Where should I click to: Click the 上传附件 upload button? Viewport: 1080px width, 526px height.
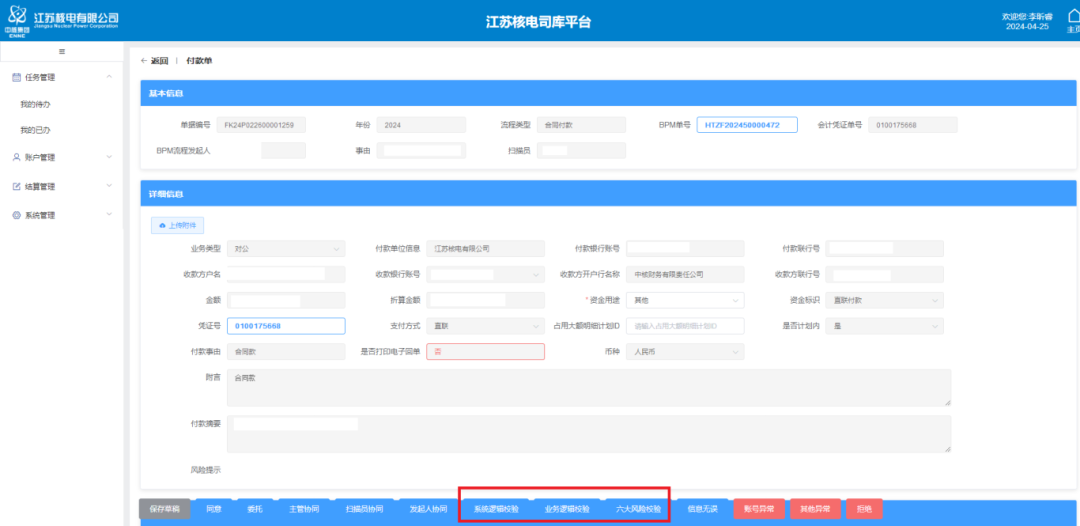coord(177,226)
